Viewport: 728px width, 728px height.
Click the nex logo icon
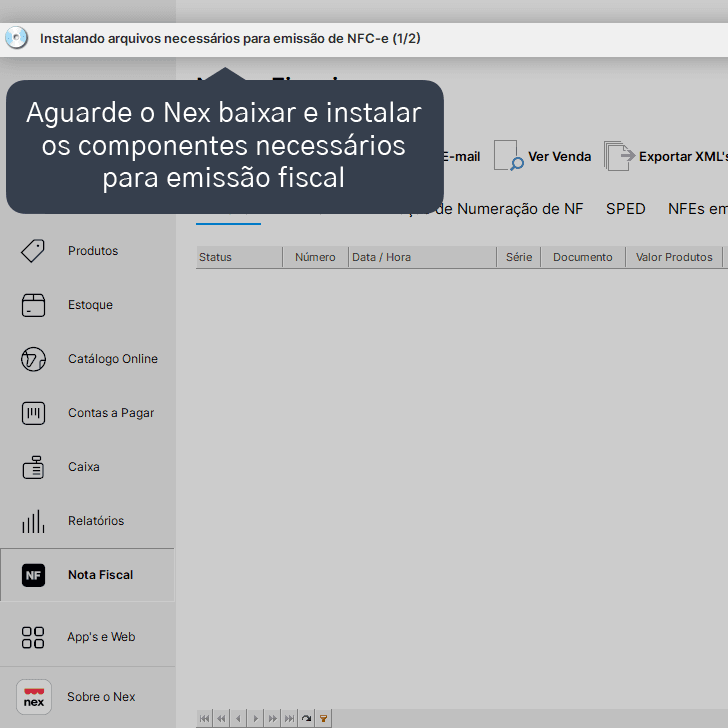pos(33,697)
